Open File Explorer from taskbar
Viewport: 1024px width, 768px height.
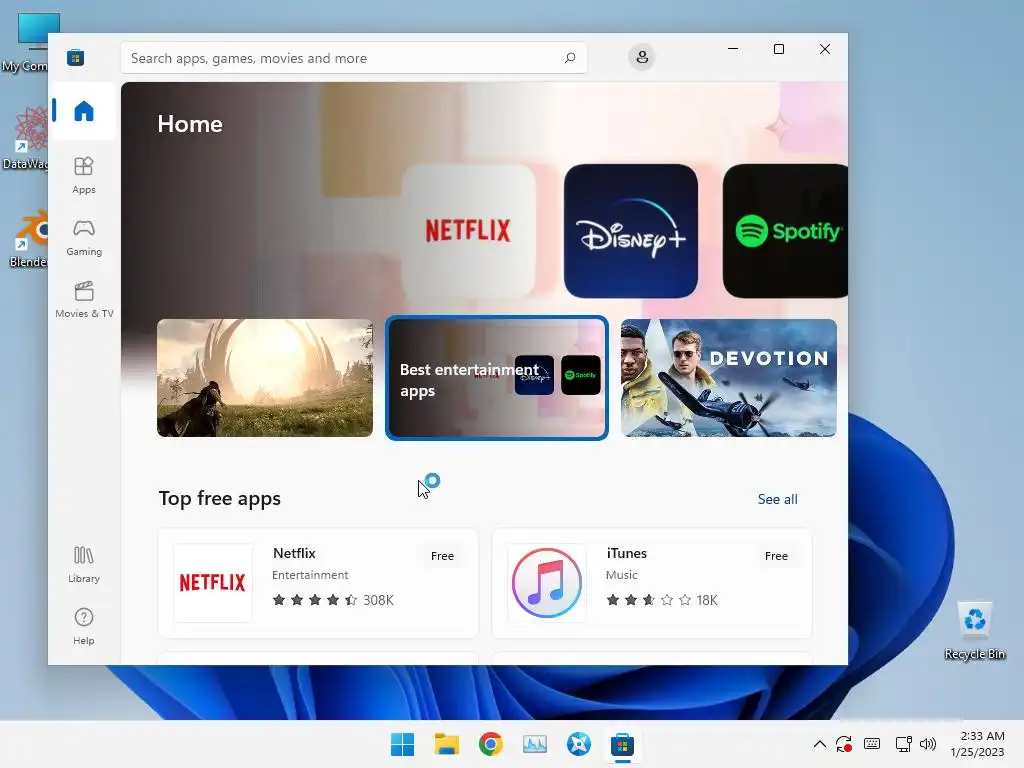point(447,744)
